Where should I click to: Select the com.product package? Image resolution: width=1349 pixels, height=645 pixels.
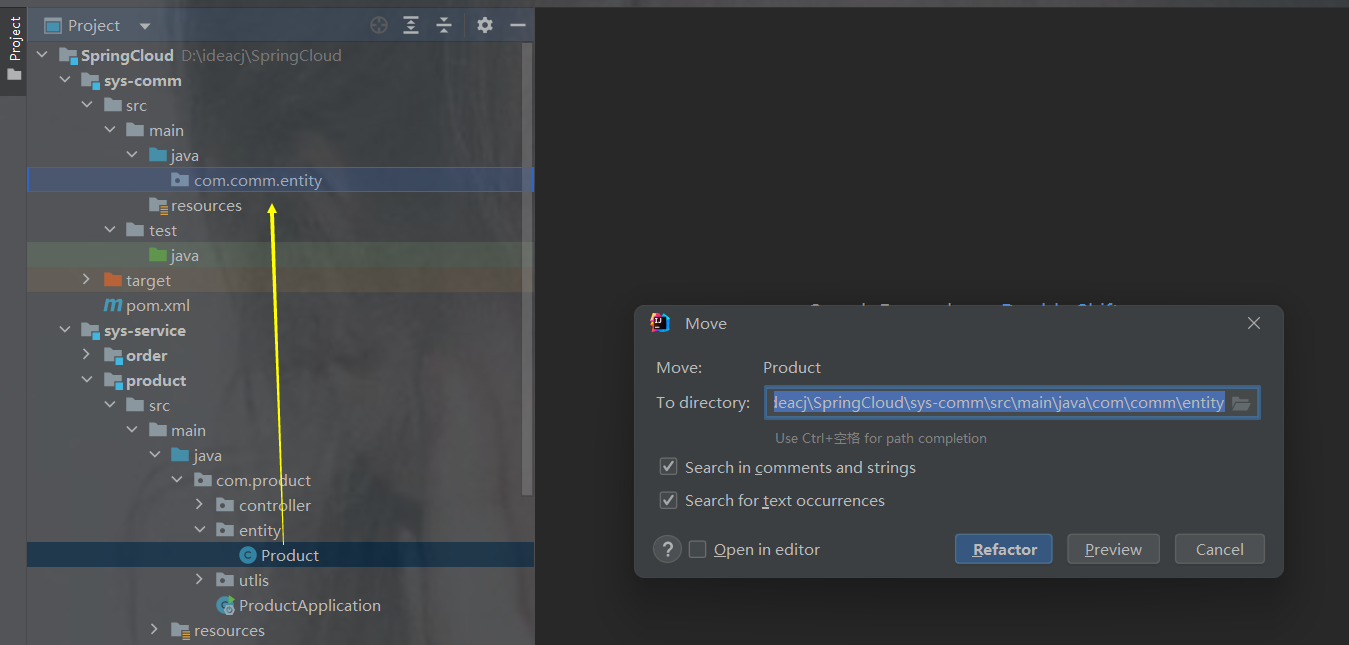pyautogui.click(x=263, y=481)
